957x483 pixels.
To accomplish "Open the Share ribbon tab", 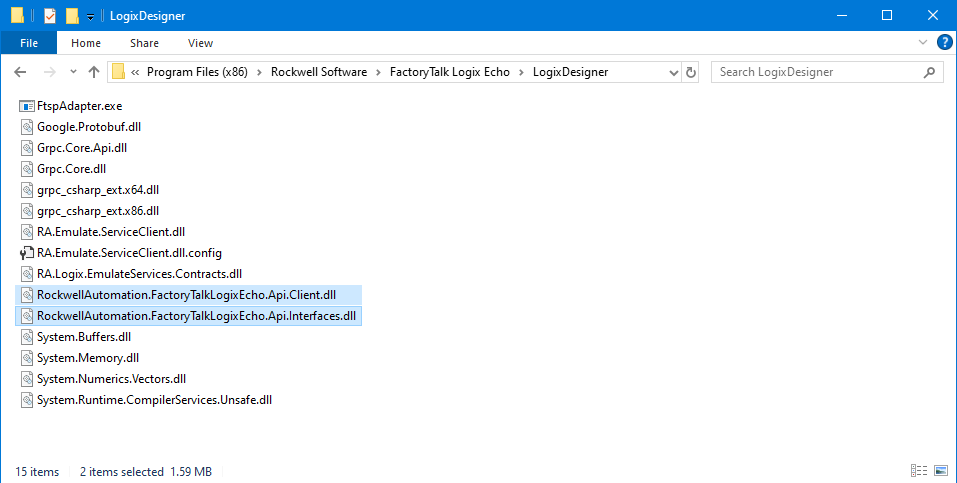I will tap(144, 43).
